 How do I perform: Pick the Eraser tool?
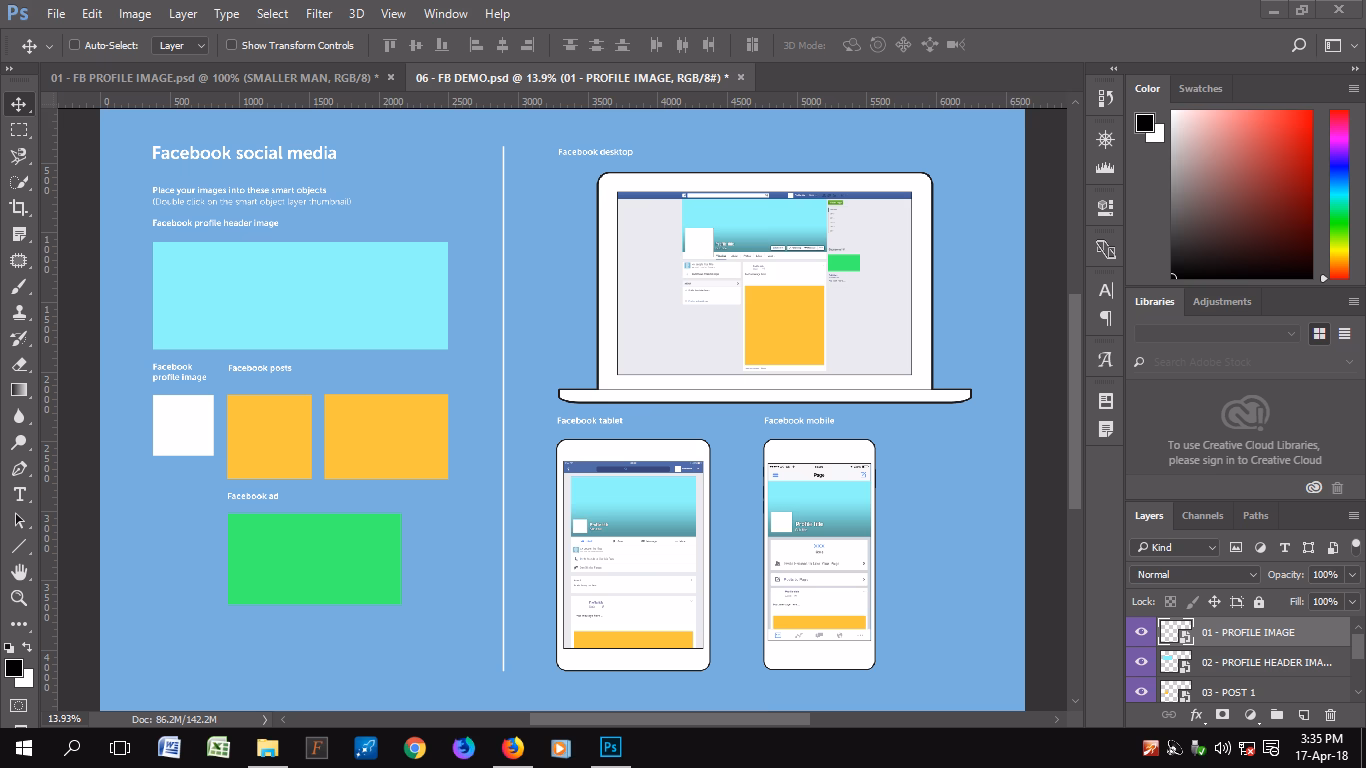[x=19, y=364]
